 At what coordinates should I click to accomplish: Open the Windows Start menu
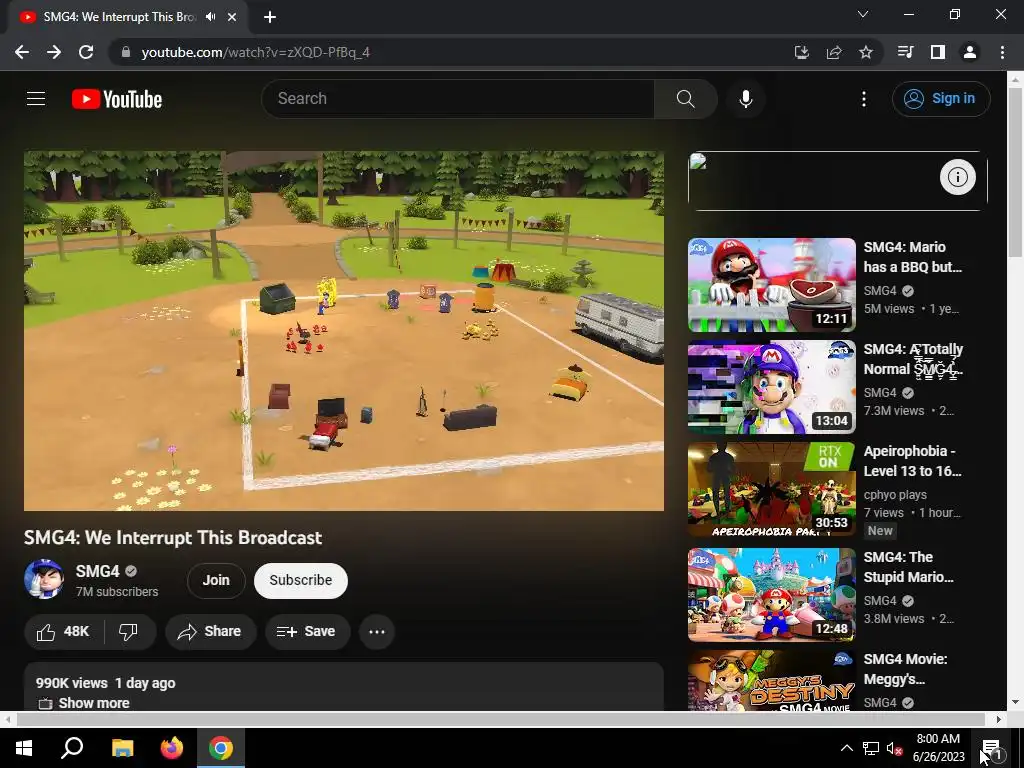pyautogui.click(x=24, y=748)
